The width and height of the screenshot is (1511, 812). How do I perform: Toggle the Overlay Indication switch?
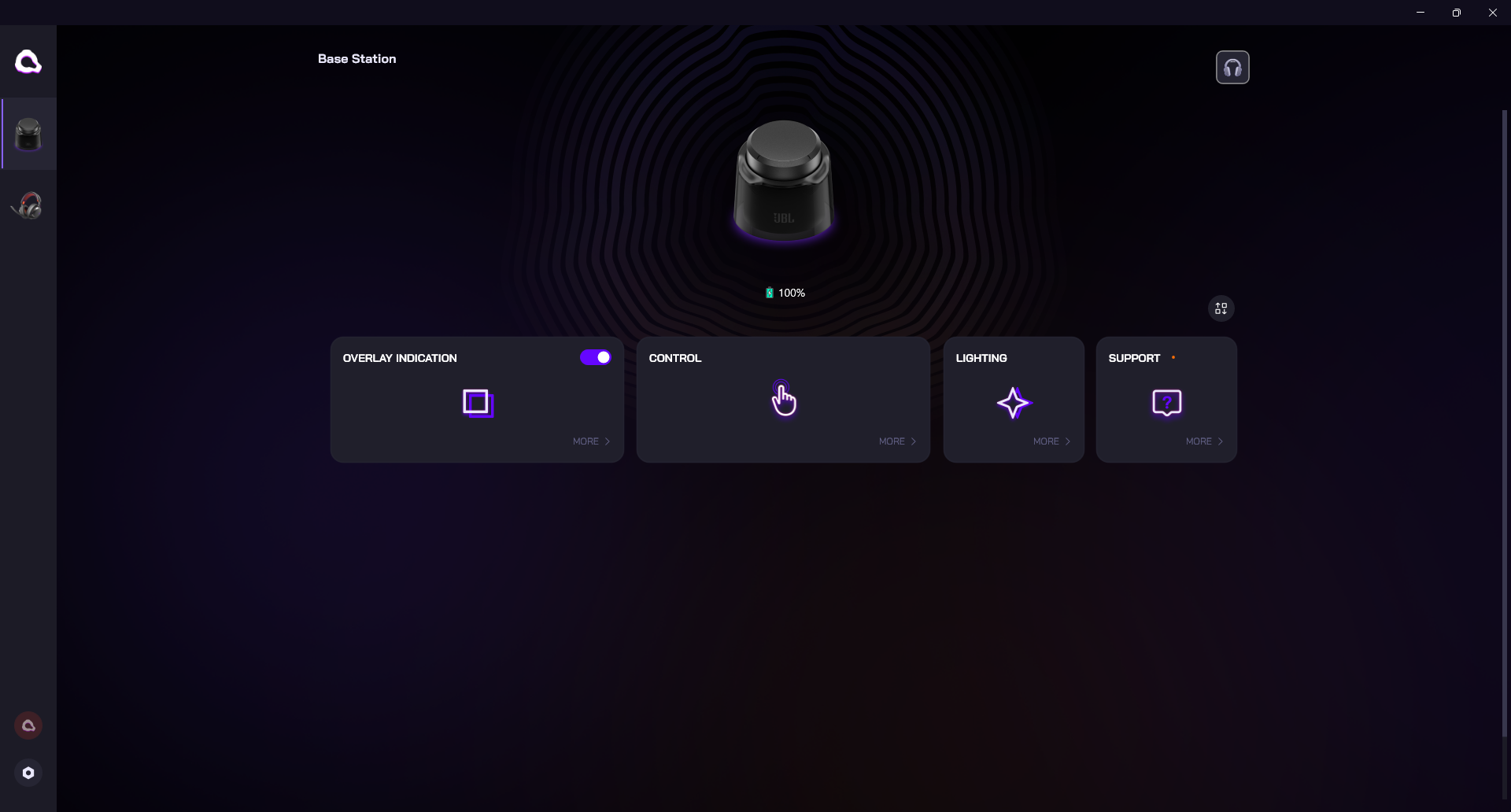(x=596, y=357)
